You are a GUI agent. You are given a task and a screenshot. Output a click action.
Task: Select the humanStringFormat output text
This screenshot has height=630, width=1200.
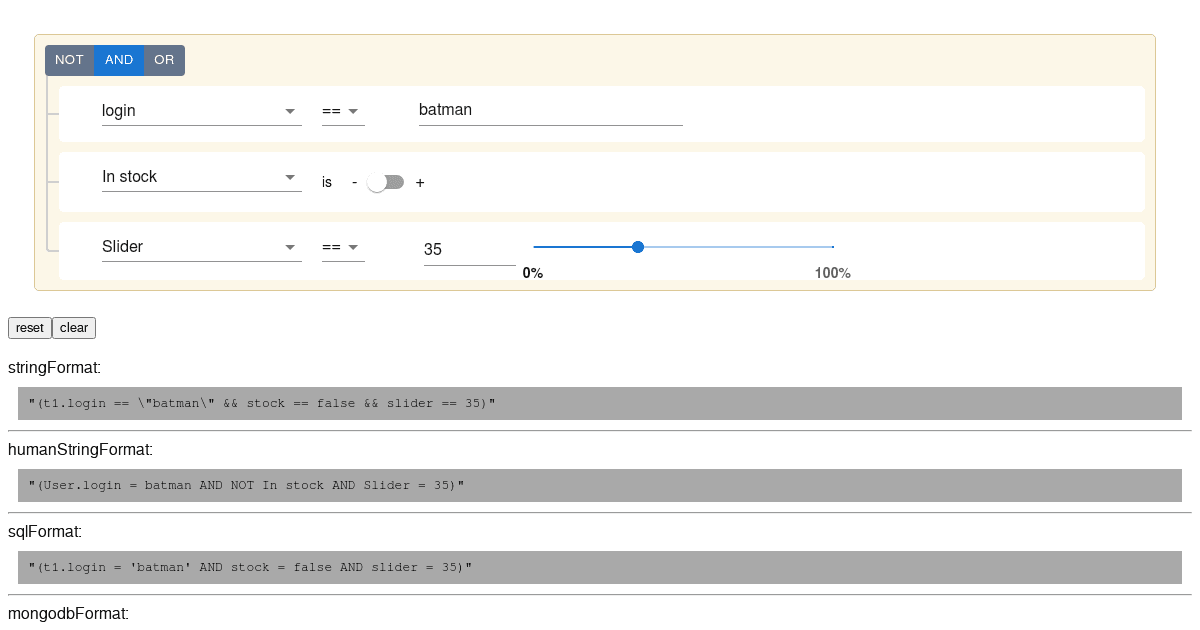260,485
